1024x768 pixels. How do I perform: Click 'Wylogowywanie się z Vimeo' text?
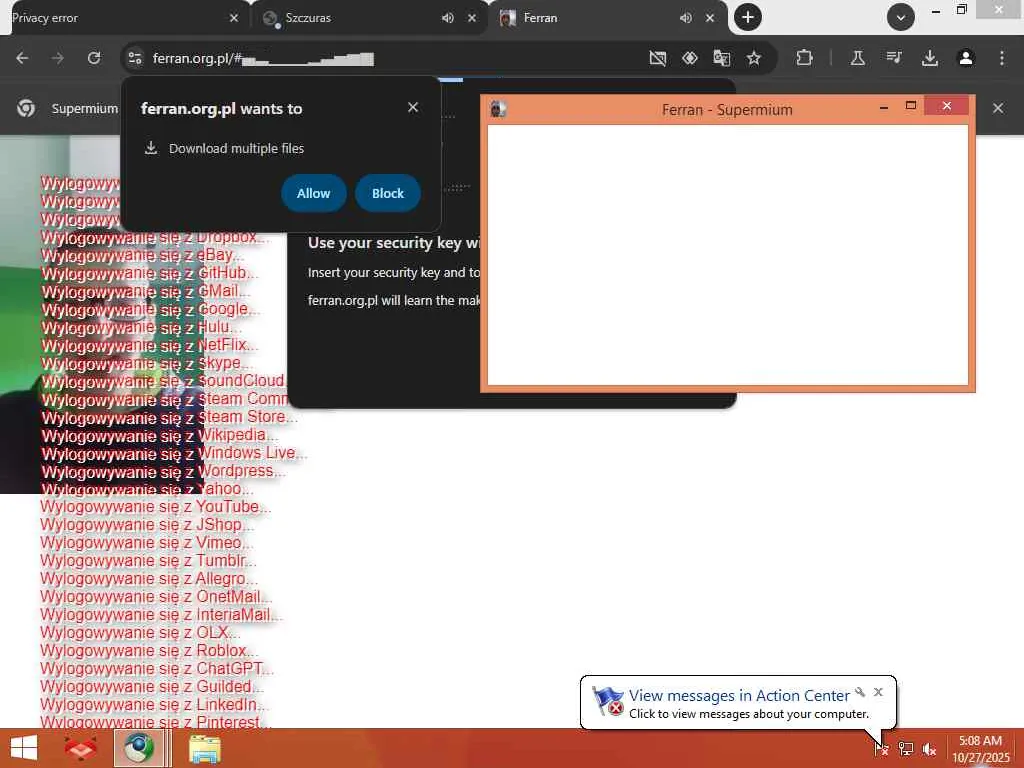pyautogui.click(x=146, y=543)
